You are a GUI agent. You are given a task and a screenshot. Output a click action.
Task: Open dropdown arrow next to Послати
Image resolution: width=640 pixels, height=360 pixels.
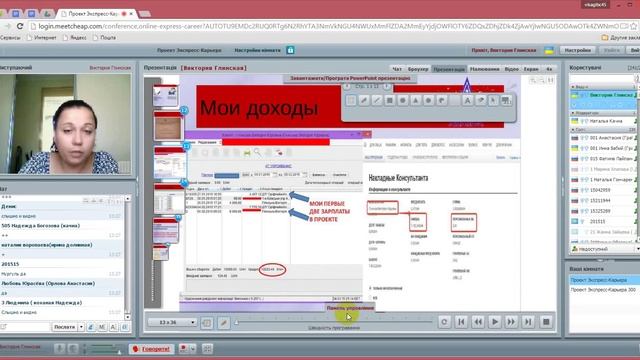[x=81, y=327]
